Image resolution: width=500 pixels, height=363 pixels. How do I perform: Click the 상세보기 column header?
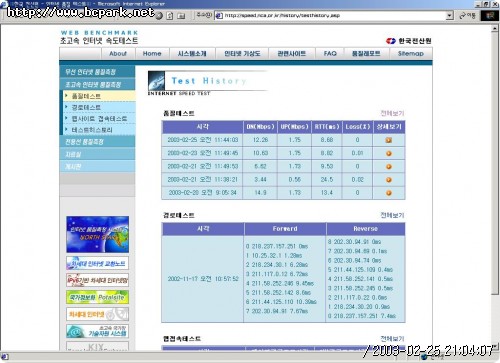click(389, 127)
